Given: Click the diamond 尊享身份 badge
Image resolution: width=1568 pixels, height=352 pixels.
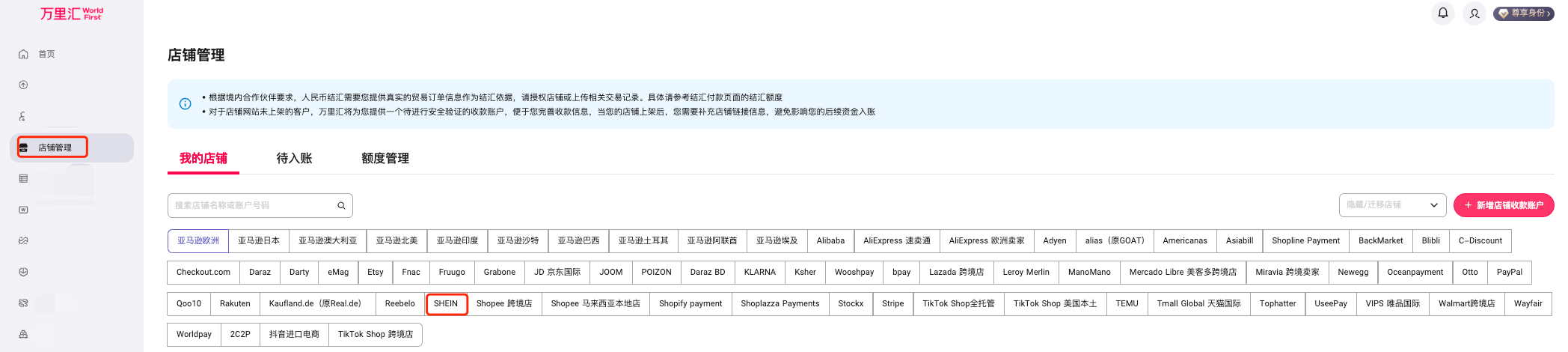Looking at the screenshot, I should click(1523, 13).
